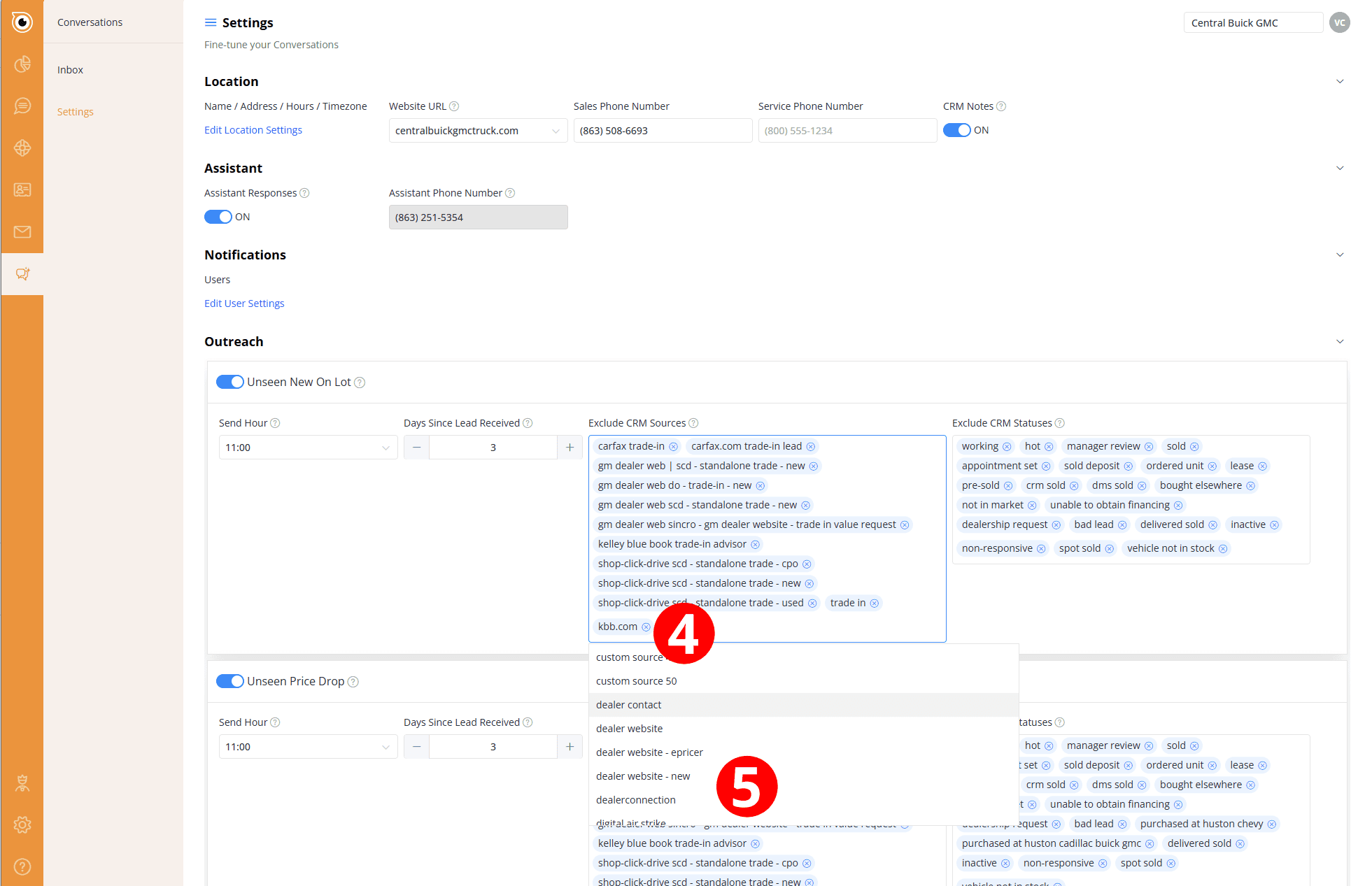Select 'dealer contact' from source list
Screen dimensions: 1372x886
point(628,705)
